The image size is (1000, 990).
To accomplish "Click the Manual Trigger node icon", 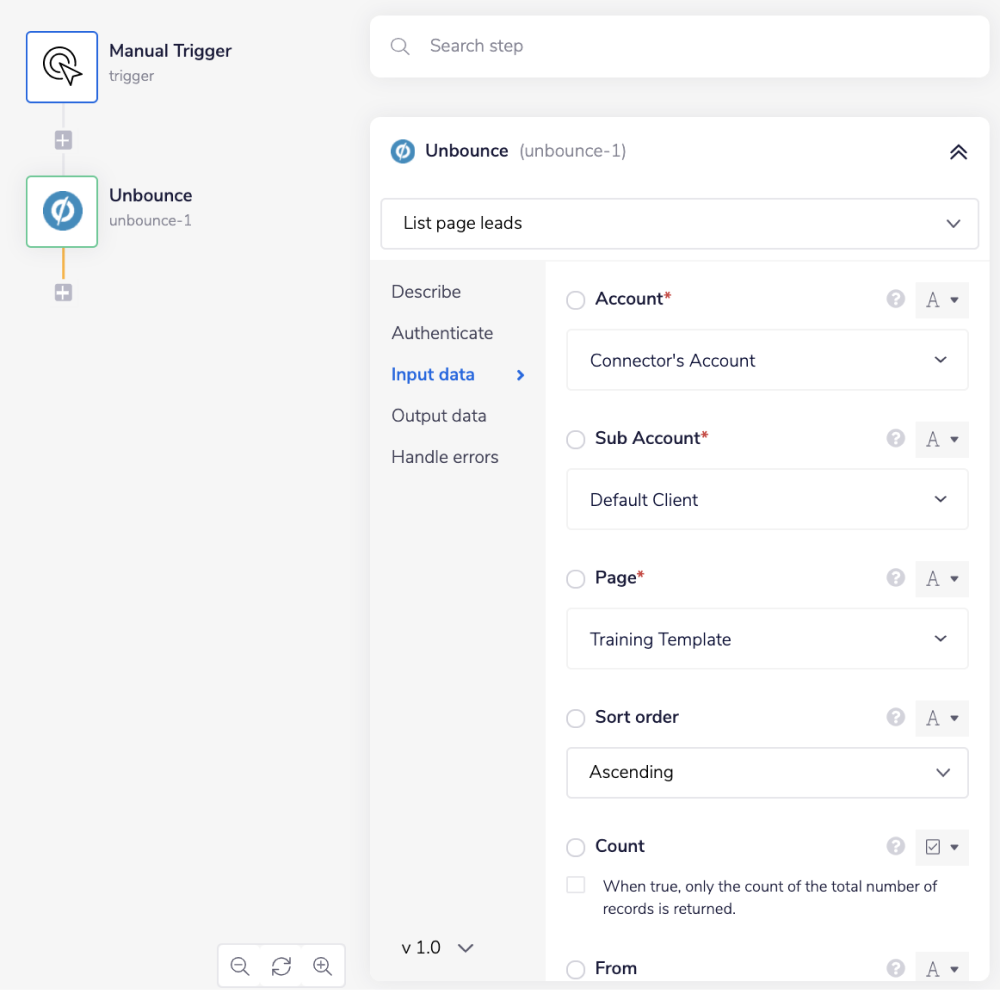I will click(x=62, y=67).
